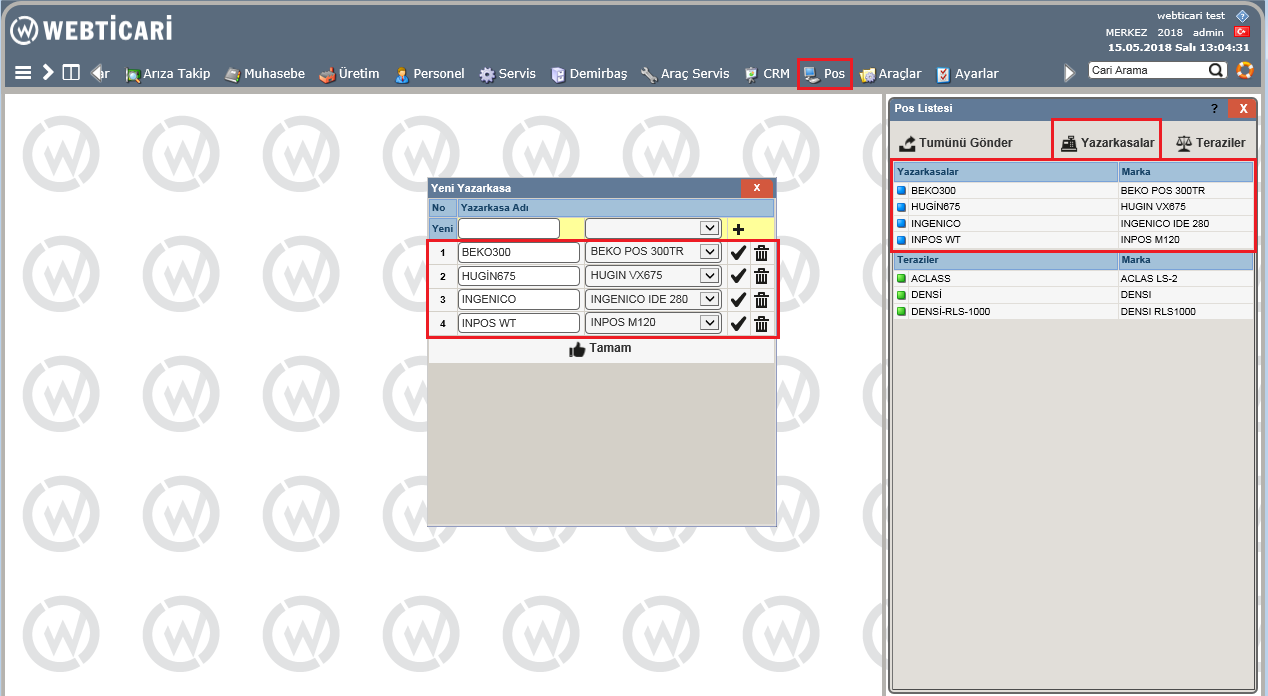
Task: Click the magnifier in Cari Arama
Action: (x=1216, y=70)
